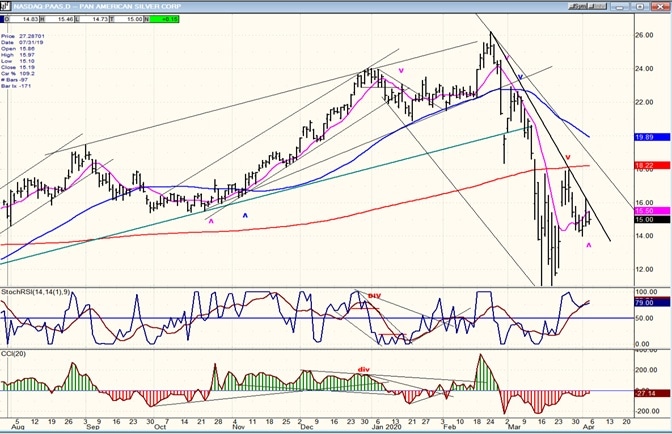Click the red v marker near late March high
The height and width of the screenshot is (434, 672).
click(x=568, y=158)
